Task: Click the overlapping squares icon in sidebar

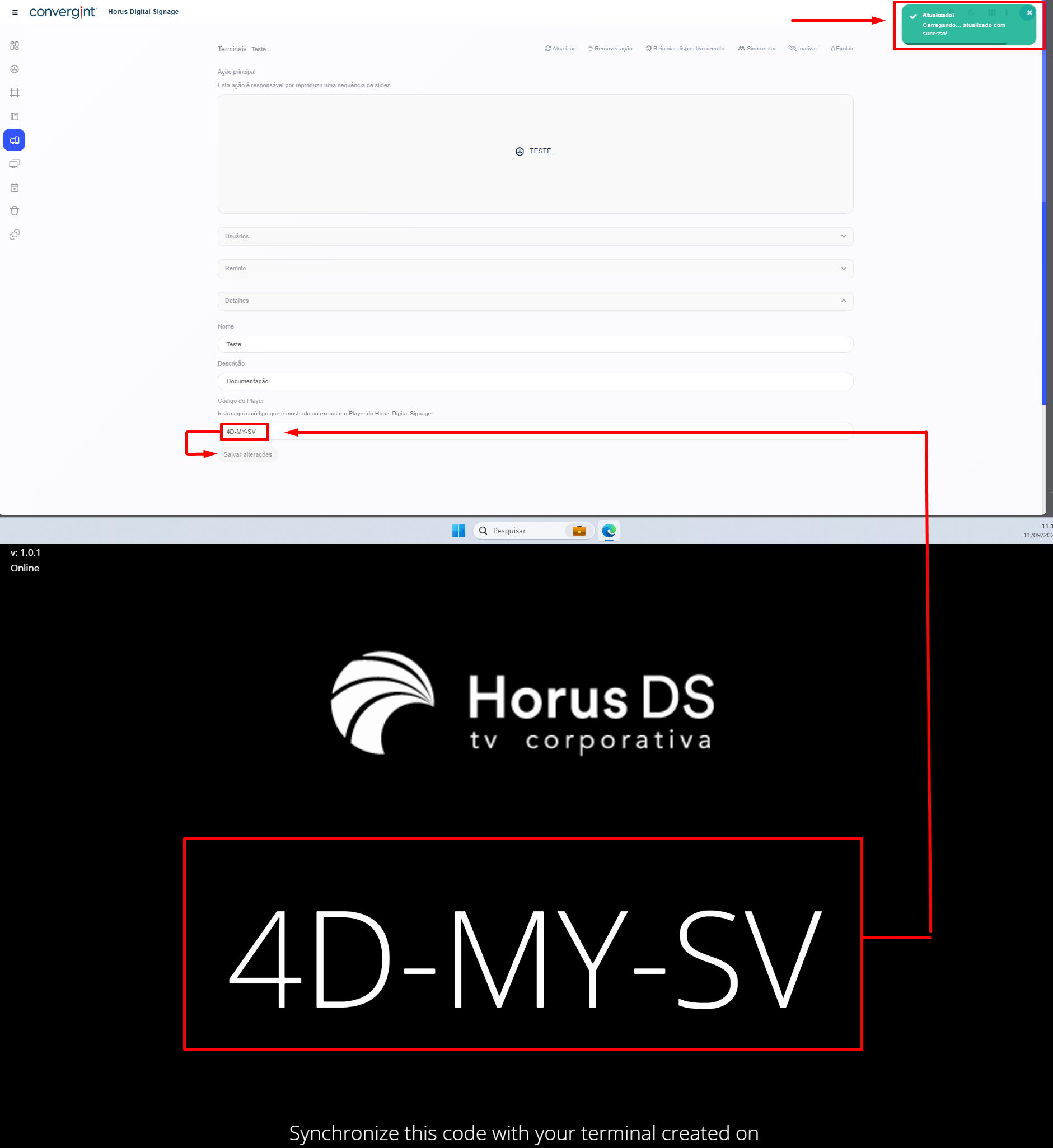Action: pos(15,235)
